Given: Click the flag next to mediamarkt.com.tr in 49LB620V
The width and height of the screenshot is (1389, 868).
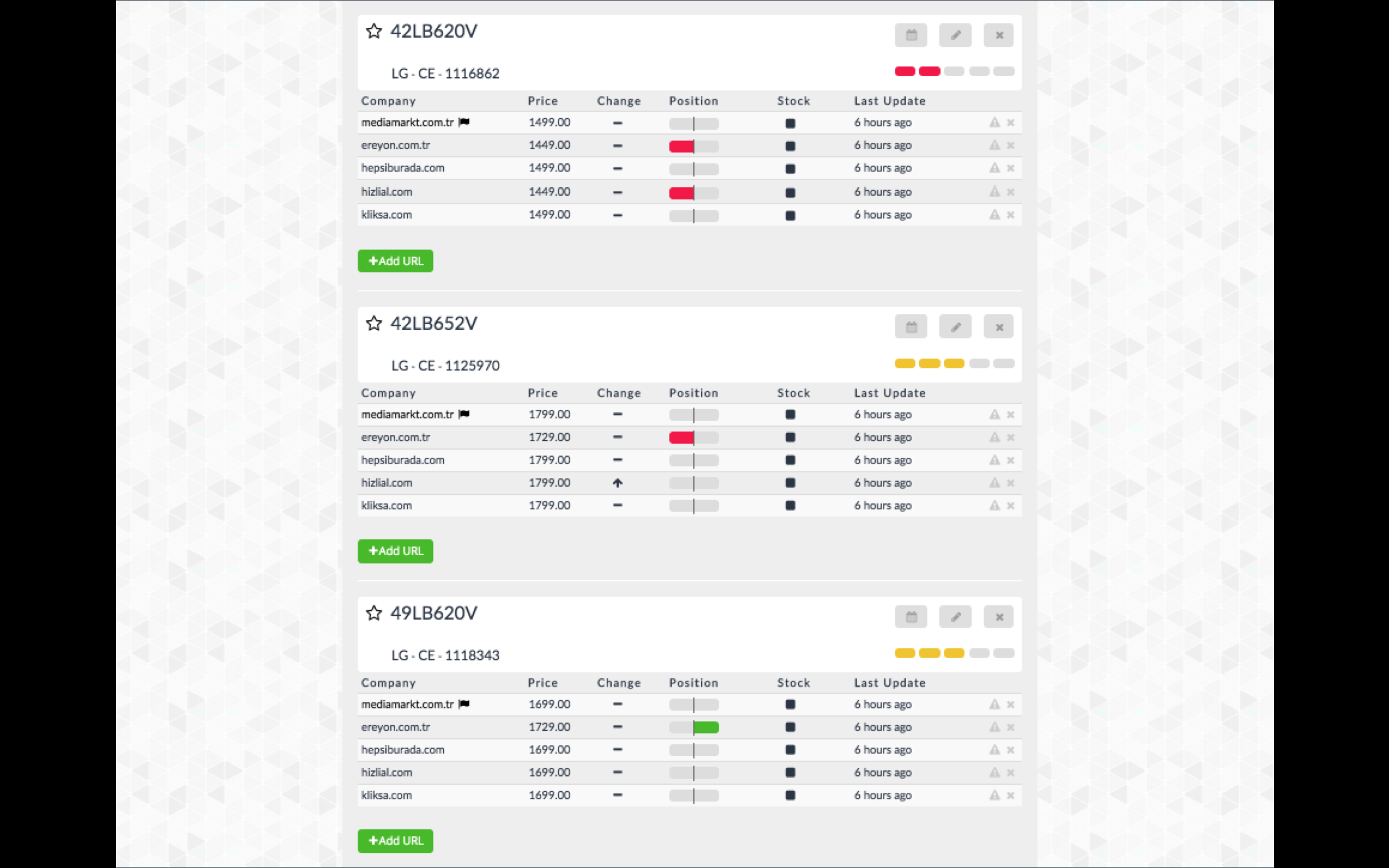Looking at the screenshot, I should click(464, 704).
